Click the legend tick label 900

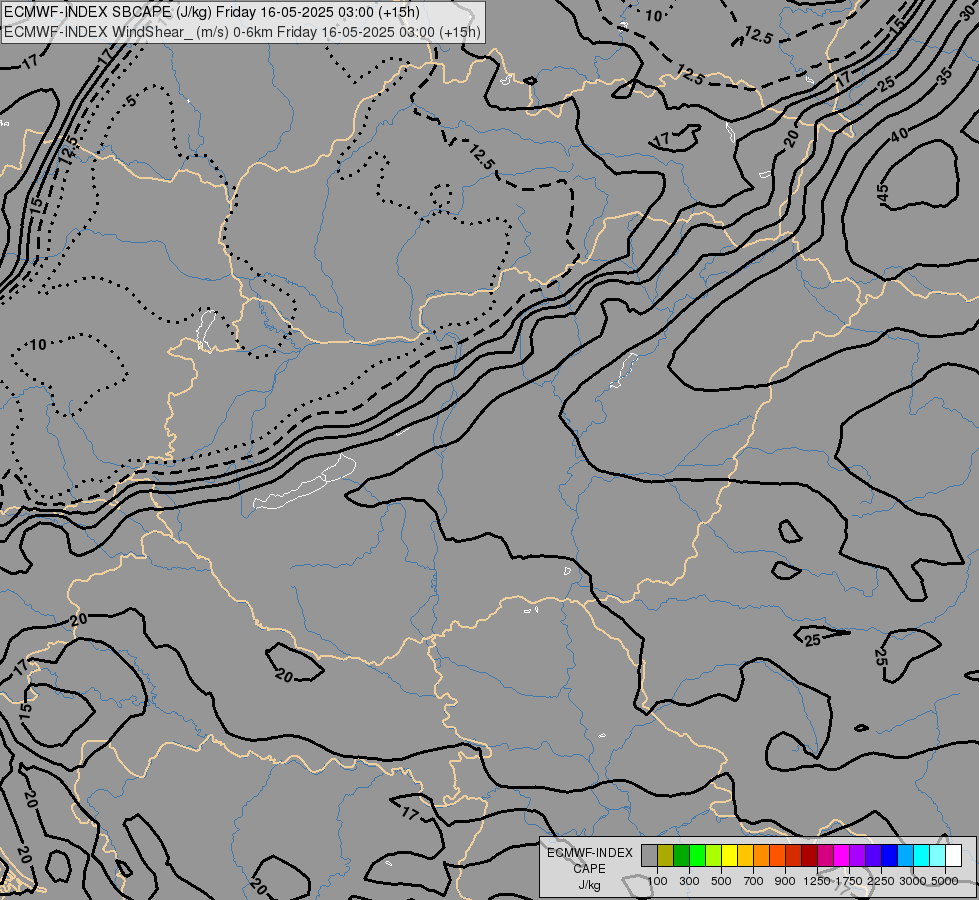(785, 881)
